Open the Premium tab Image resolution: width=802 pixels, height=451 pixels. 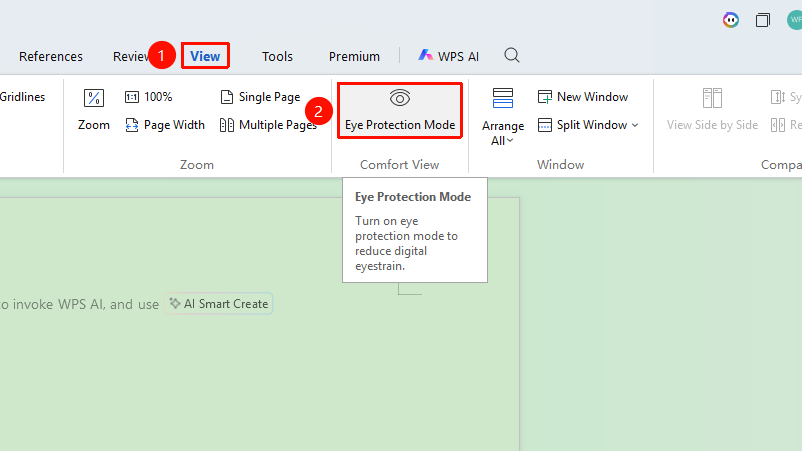354,56
